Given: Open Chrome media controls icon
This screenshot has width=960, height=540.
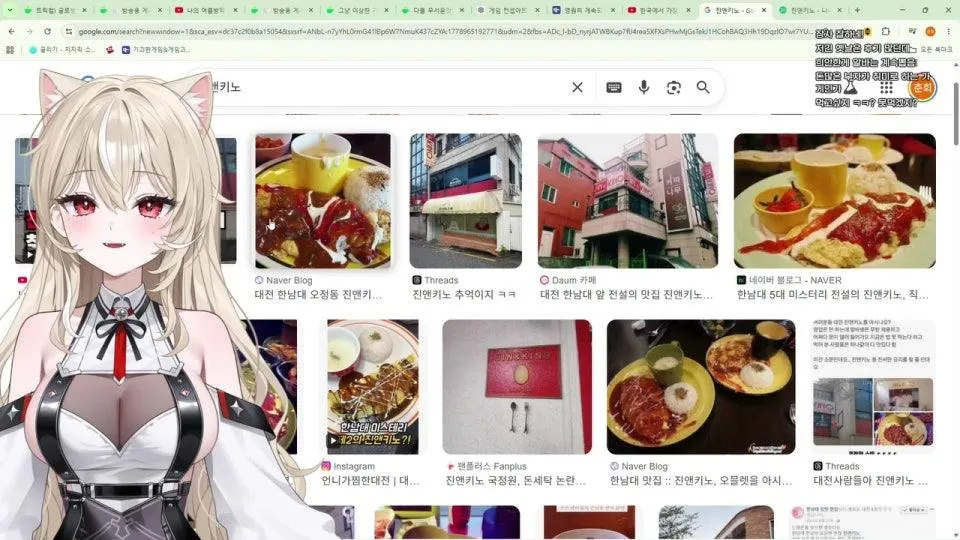Looking at the screenshot, I should tap(912, 31).
